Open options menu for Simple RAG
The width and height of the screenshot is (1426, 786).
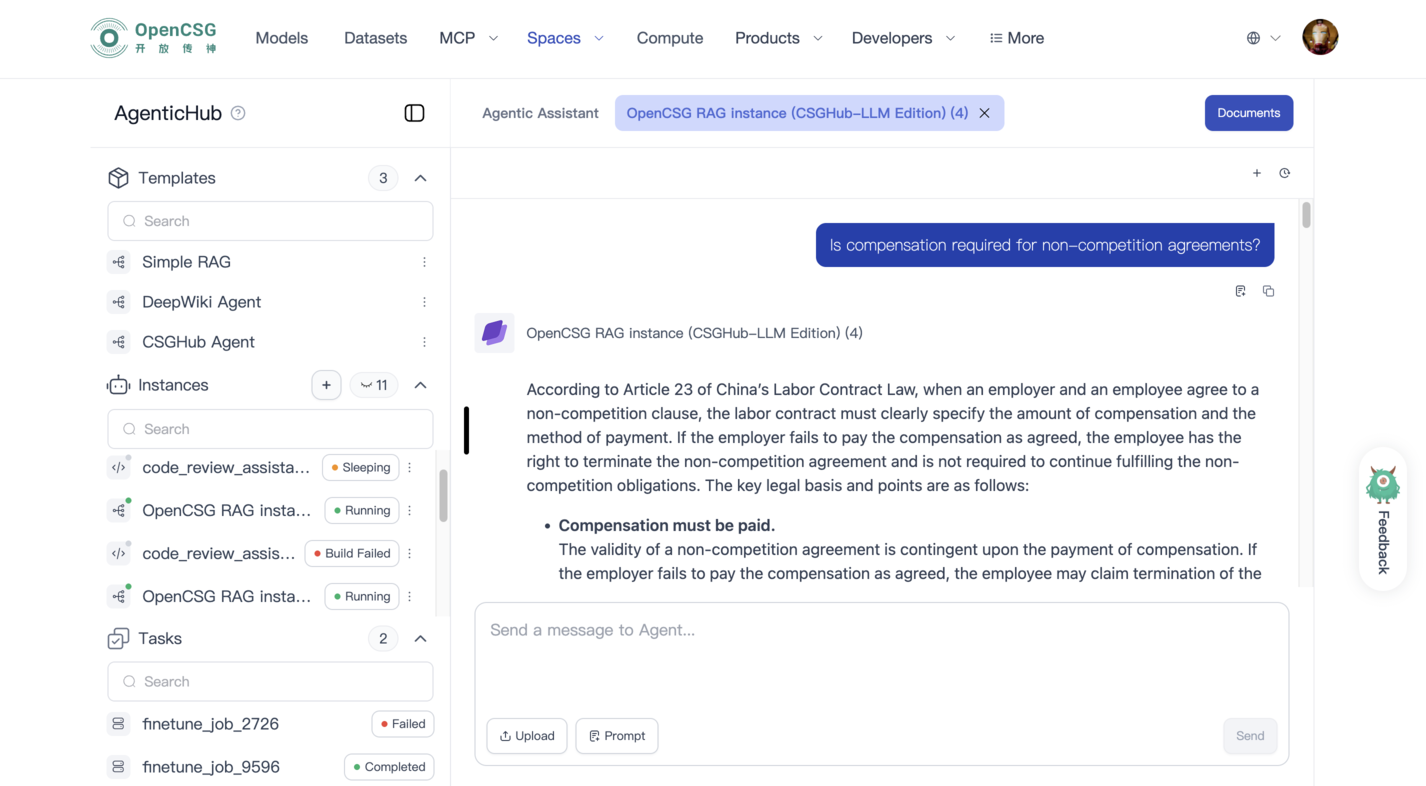424,262
